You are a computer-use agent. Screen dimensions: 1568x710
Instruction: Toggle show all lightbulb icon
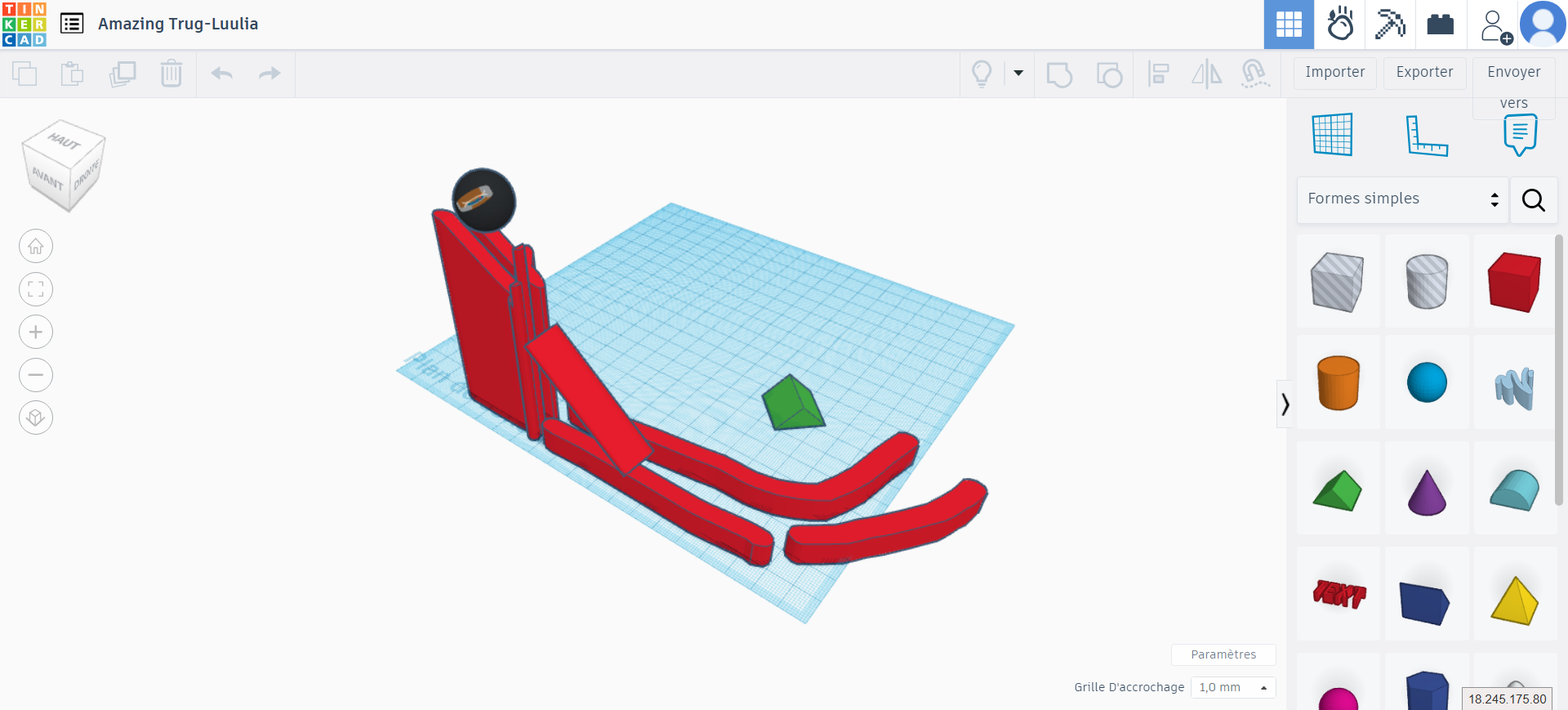click(982, 74)
